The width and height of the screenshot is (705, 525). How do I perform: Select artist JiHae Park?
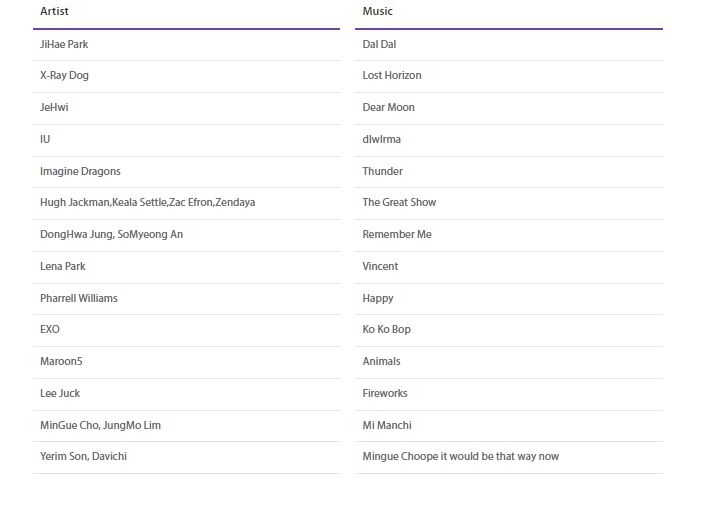64,44
